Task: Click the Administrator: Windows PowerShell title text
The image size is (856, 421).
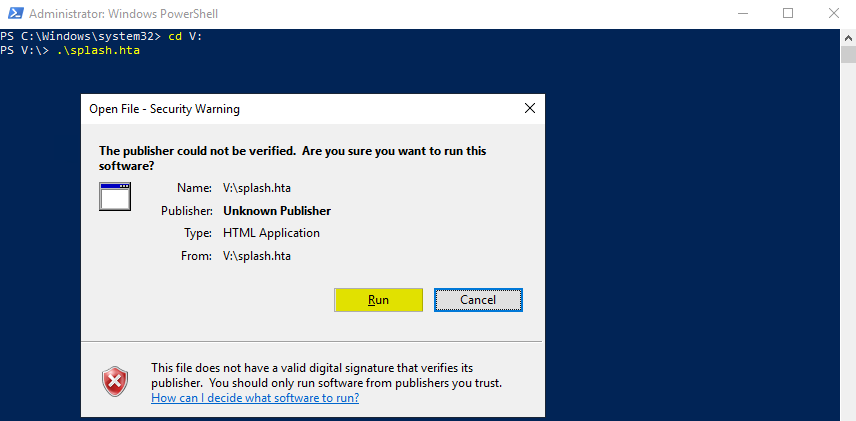Action: (x=123, y=14)
